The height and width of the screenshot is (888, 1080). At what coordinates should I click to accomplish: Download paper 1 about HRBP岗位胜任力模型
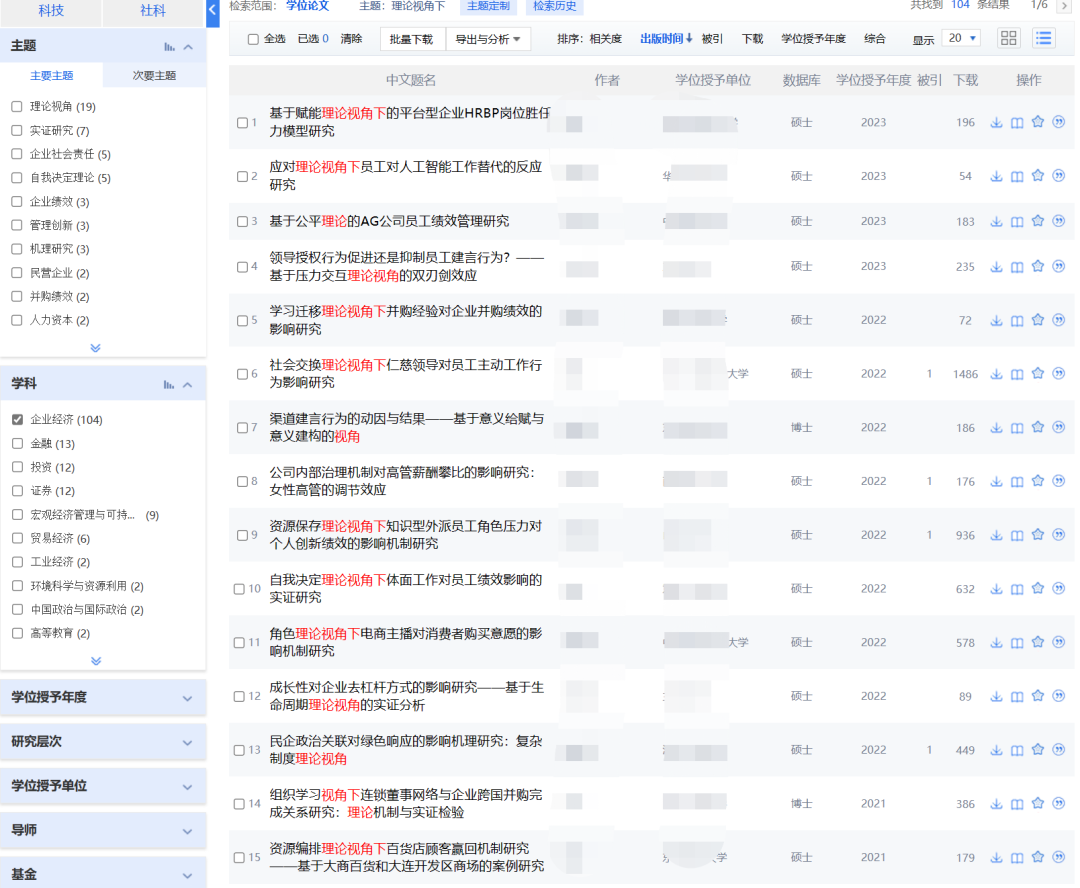point(996,123)
